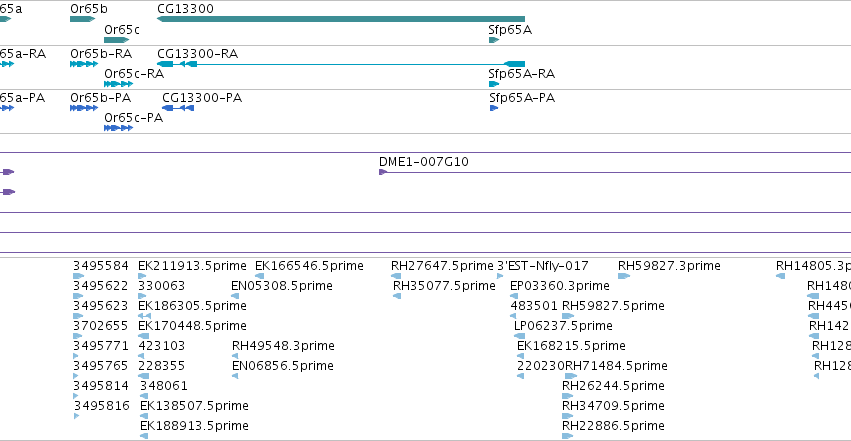The image size is (851, 441).
Task: Click the Sfp65A-RA transcript glyph
Action: click(x=494, y=84)
